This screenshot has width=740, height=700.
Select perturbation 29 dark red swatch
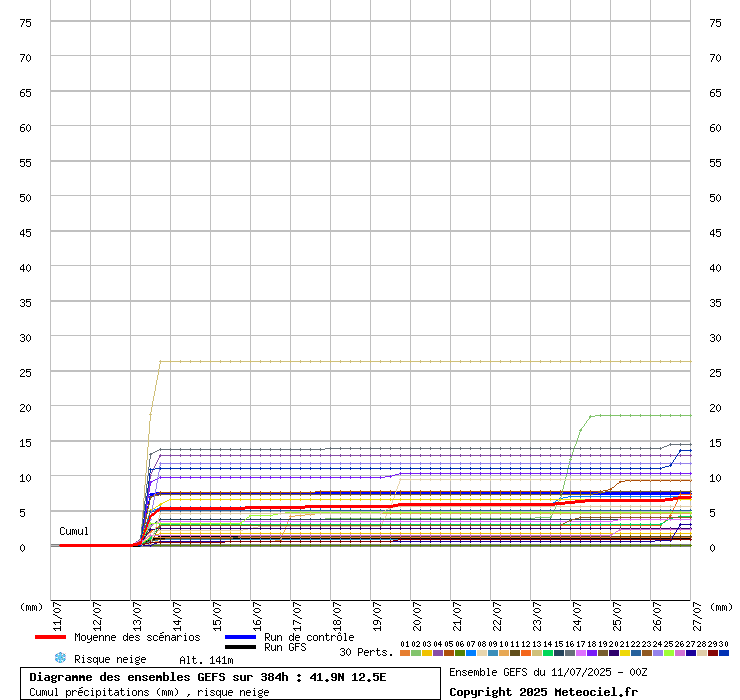pos(713,653)
